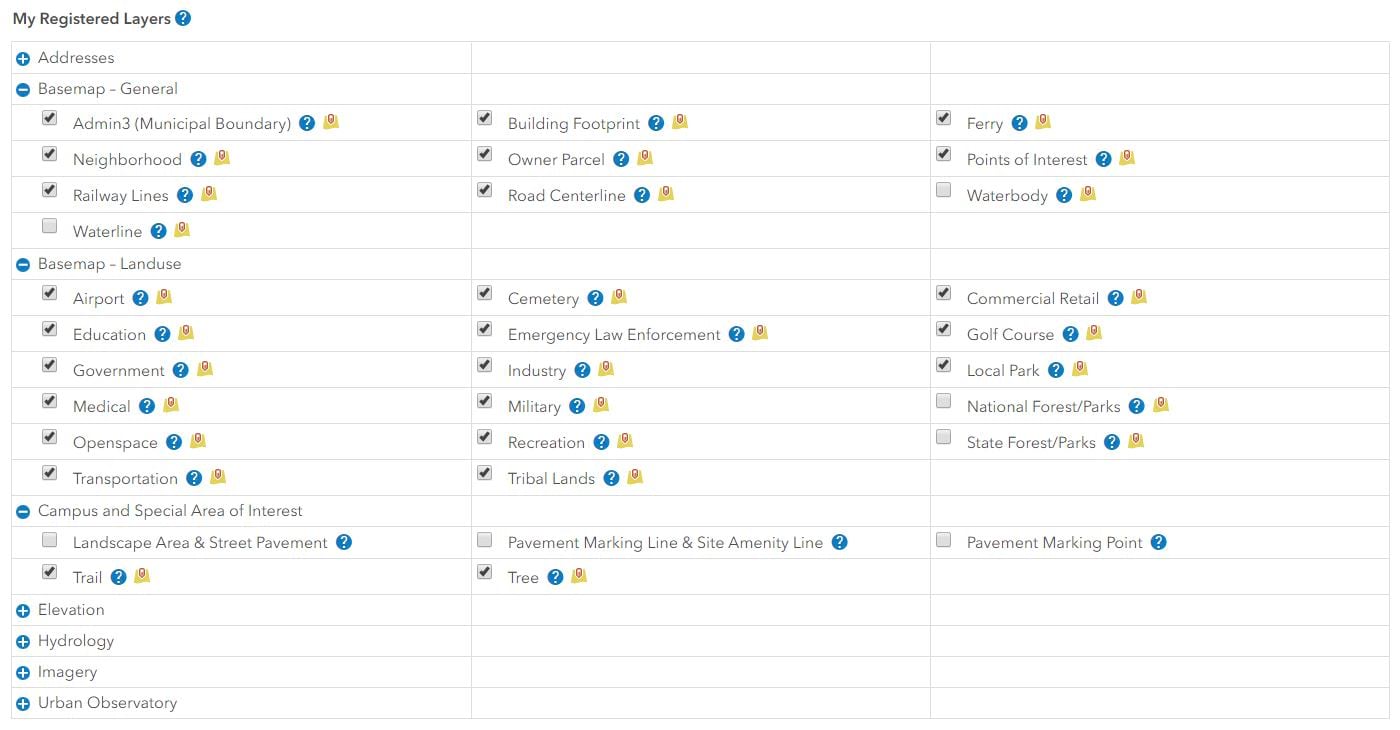Expand the Elevation layer group
The image size is (1400, 730).
click(x=23, y=611)
